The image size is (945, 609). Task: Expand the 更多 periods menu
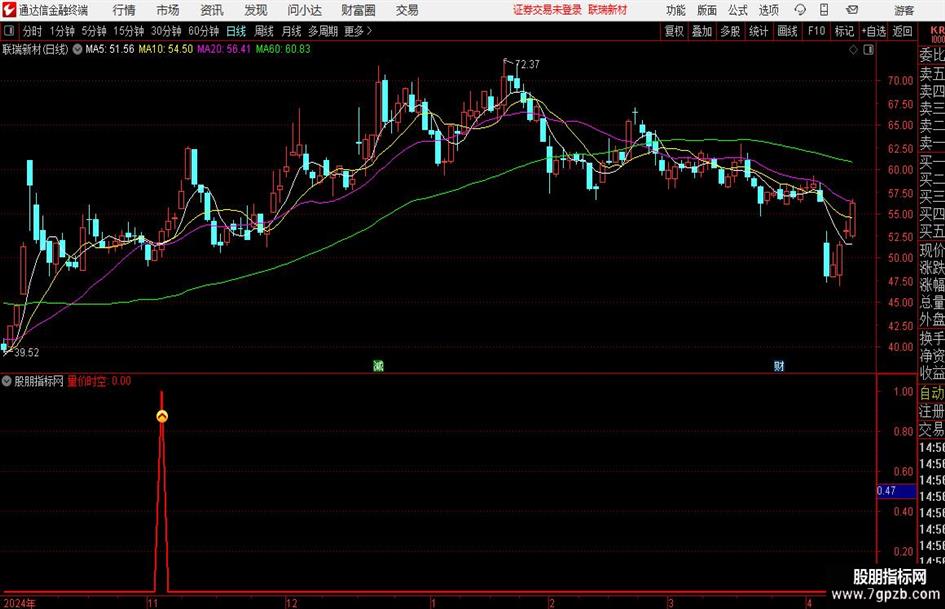(x=358, y=31)
